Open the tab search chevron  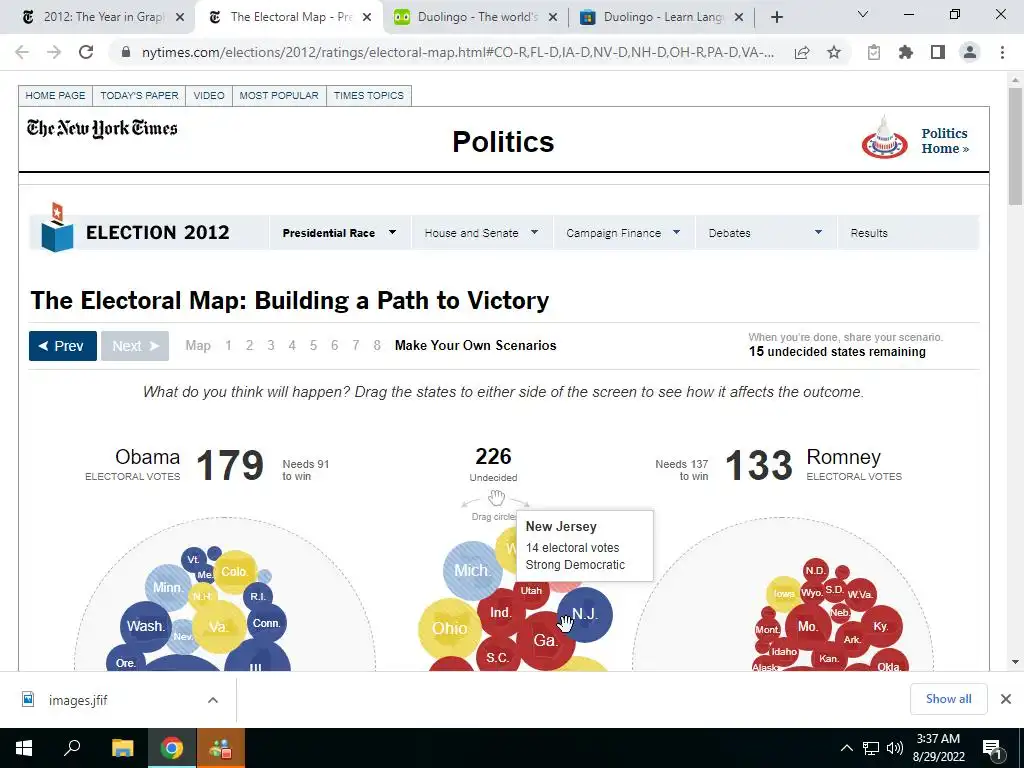click(863, 14)
